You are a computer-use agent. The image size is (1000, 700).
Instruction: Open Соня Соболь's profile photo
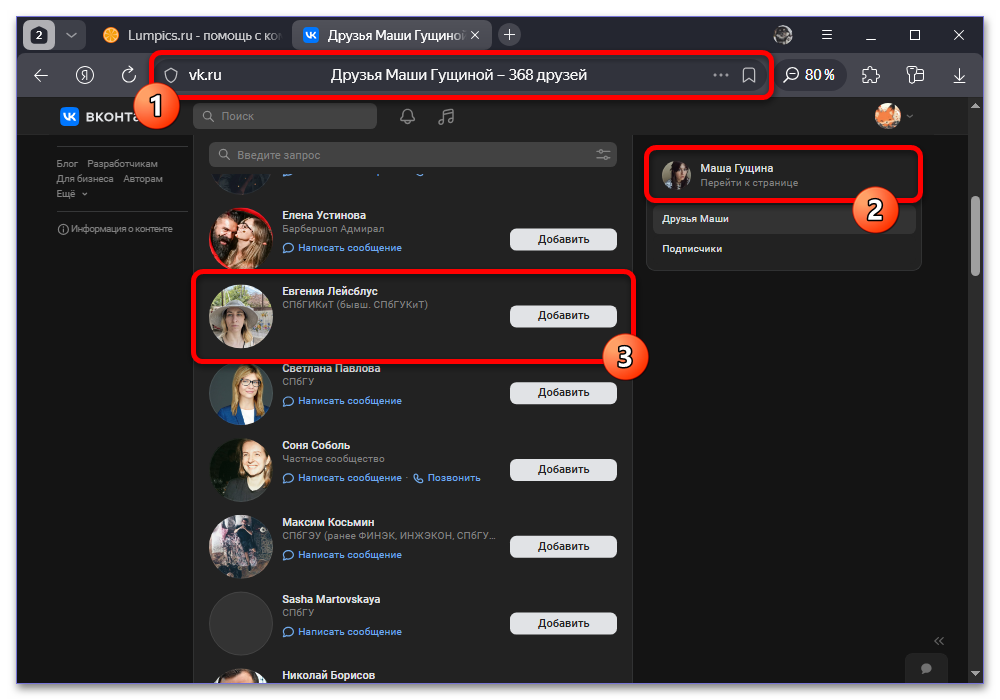click(x=241, y=470)
